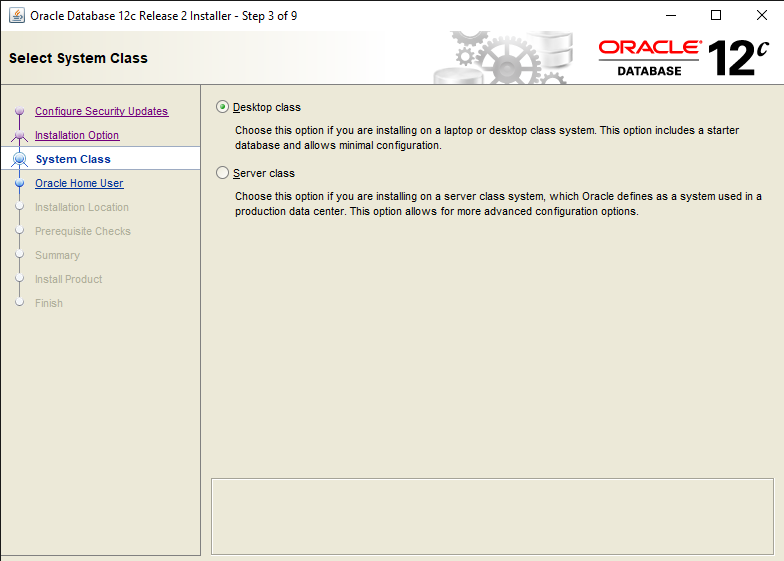Viewport: 784px width, 561px height.
Task: Click the Configure Security Updates step marker
Action: pos(20,110)
